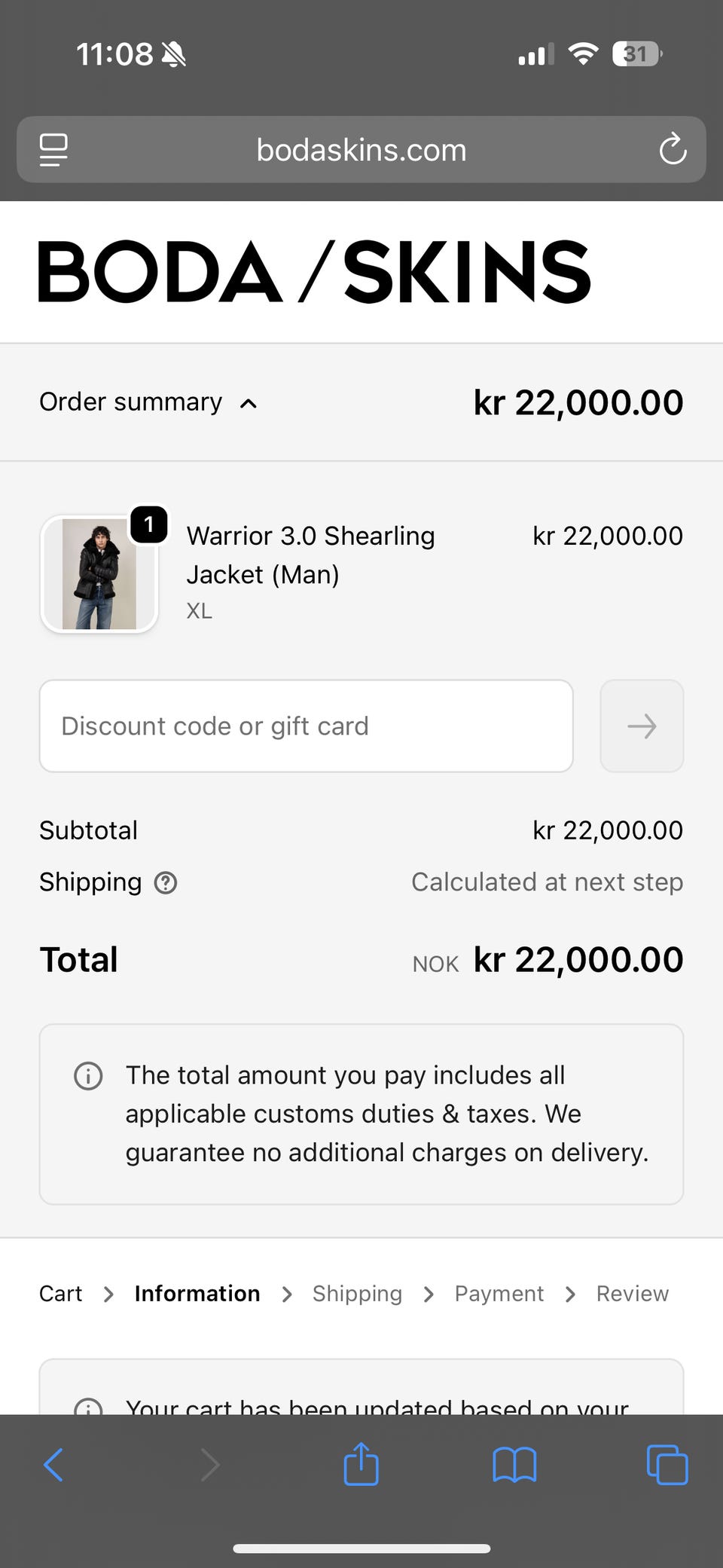Tap the Order summary label
Viewport: 723px width, 1568px height.
tap(131, 402)
